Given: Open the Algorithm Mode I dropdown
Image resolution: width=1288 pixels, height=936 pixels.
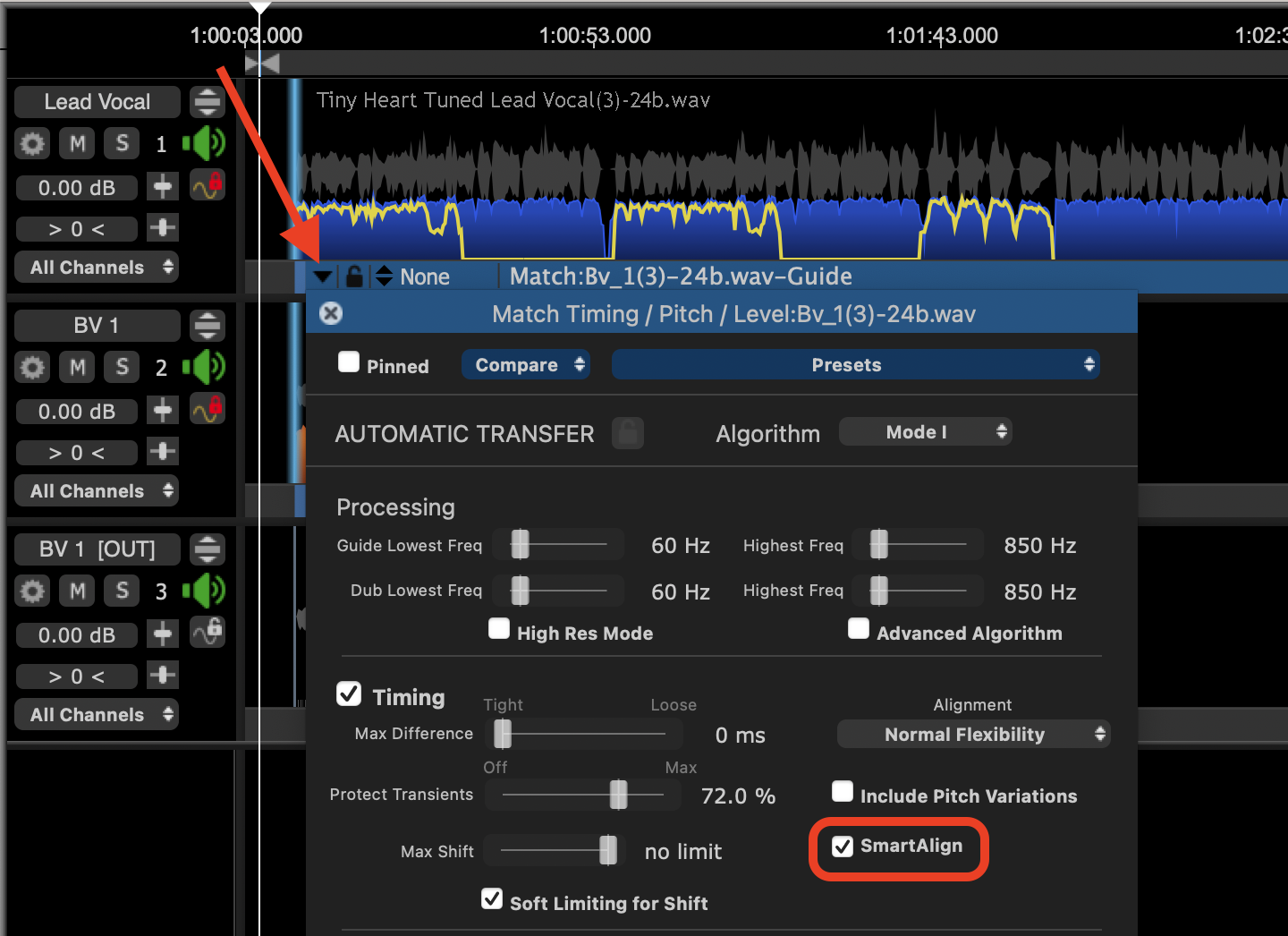Looking at the screenshot, I should [925, 432].
